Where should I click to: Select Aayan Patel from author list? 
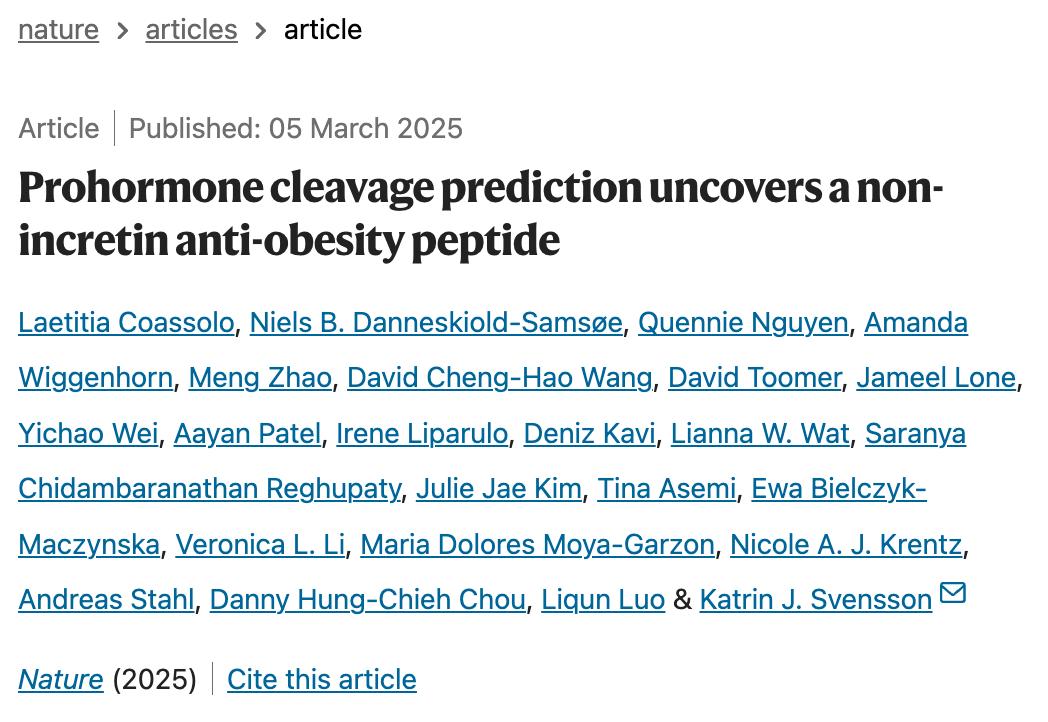[247, 434]
